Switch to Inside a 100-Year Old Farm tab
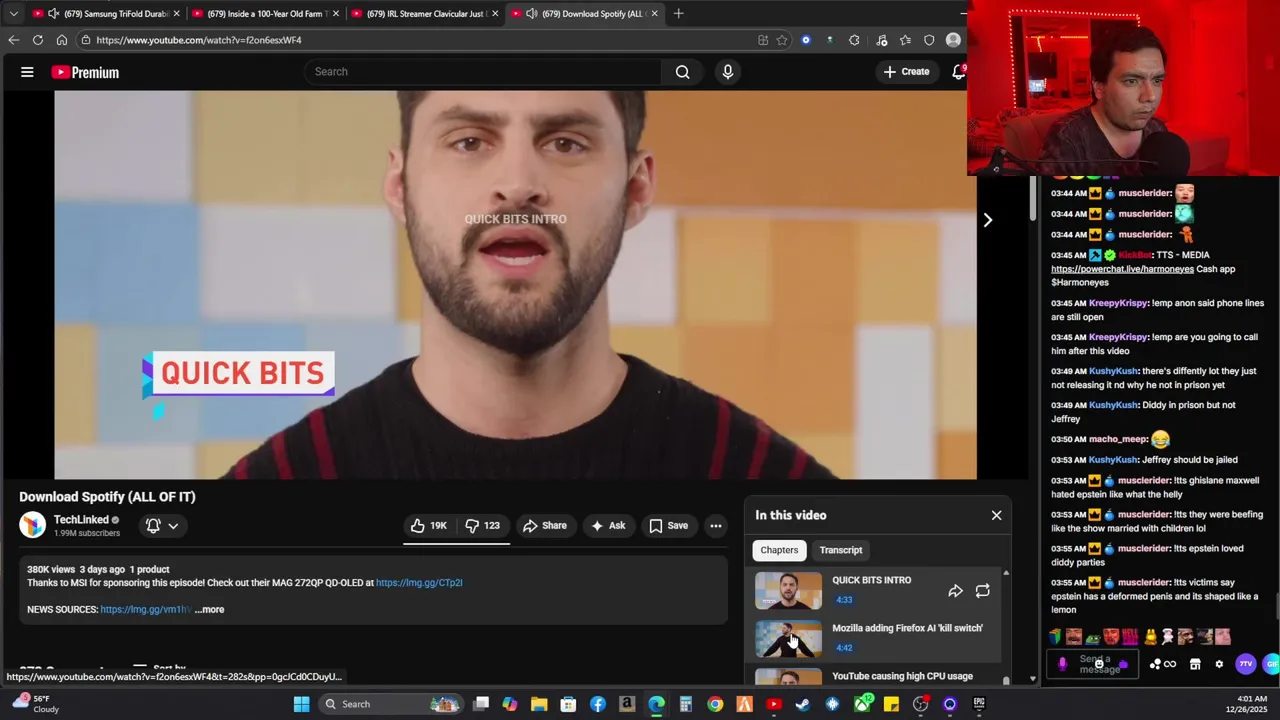The image size is (1280, 720). [x=265, y=14]
